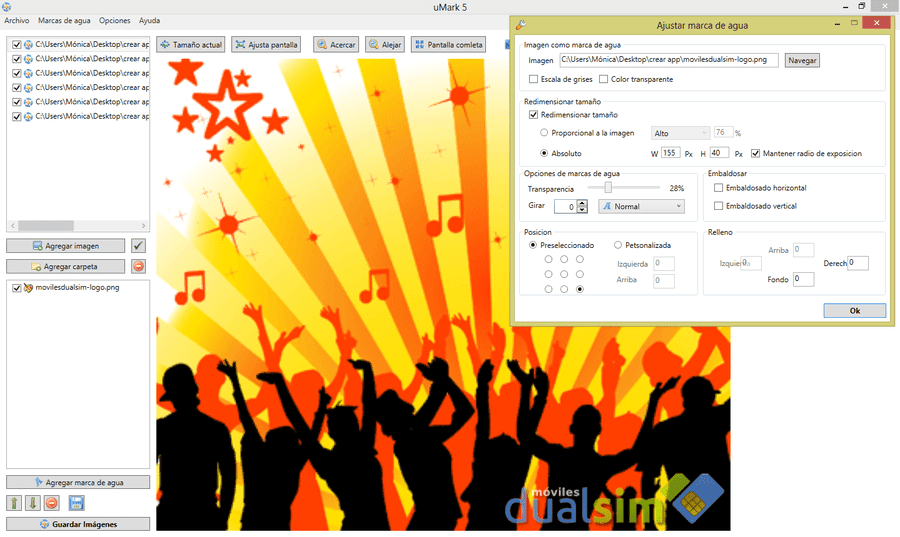
Task: Select the top-left preset position radio
Action: 548,259
